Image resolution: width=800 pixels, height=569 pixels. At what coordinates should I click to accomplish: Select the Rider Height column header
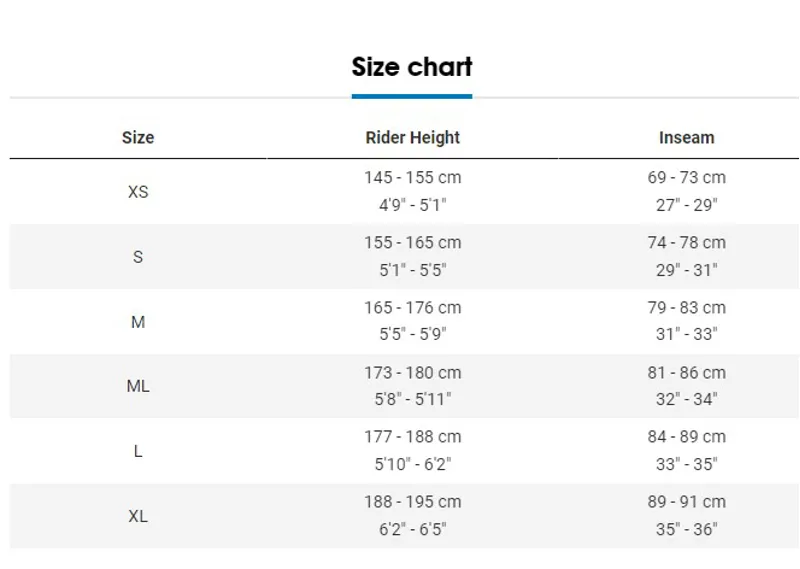pos(412,138)
